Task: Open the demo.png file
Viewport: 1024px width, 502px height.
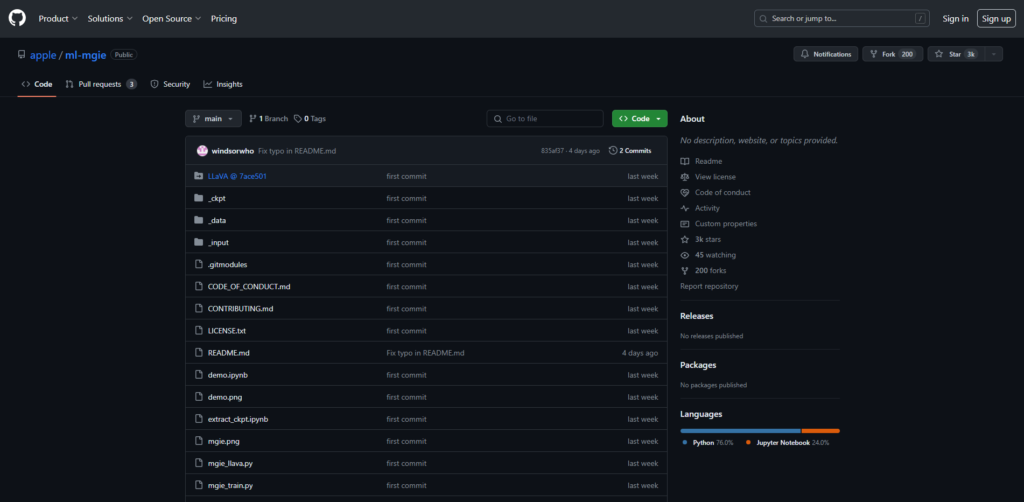Action: click(225, 397)
